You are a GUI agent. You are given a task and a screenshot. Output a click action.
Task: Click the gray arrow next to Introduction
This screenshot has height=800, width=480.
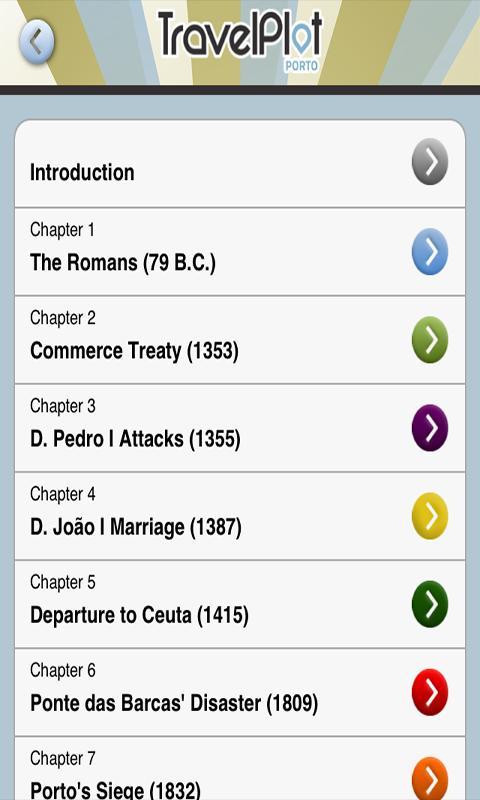[x=430, y=162]
